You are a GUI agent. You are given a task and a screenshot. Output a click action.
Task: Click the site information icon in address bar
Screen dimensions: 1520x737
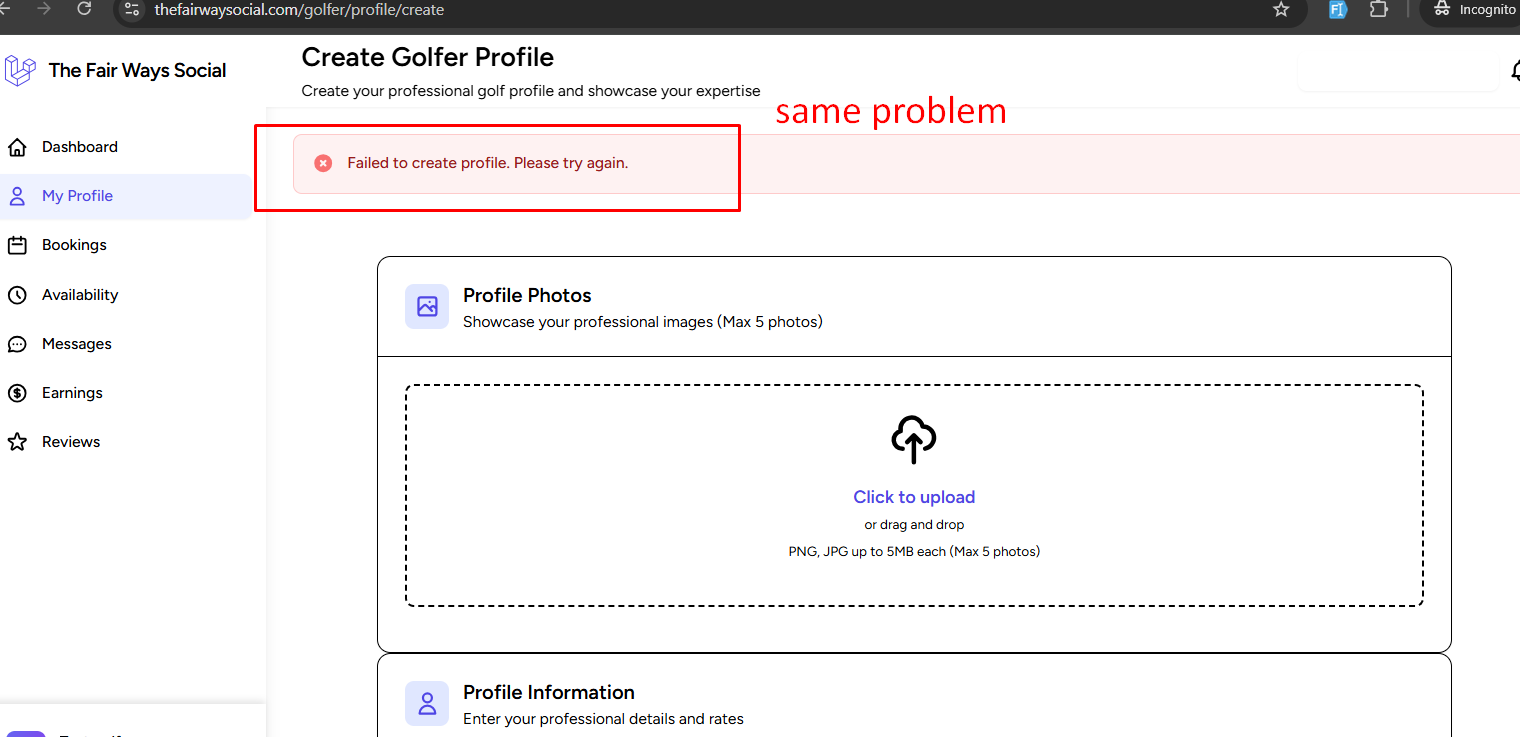(132, 9)
